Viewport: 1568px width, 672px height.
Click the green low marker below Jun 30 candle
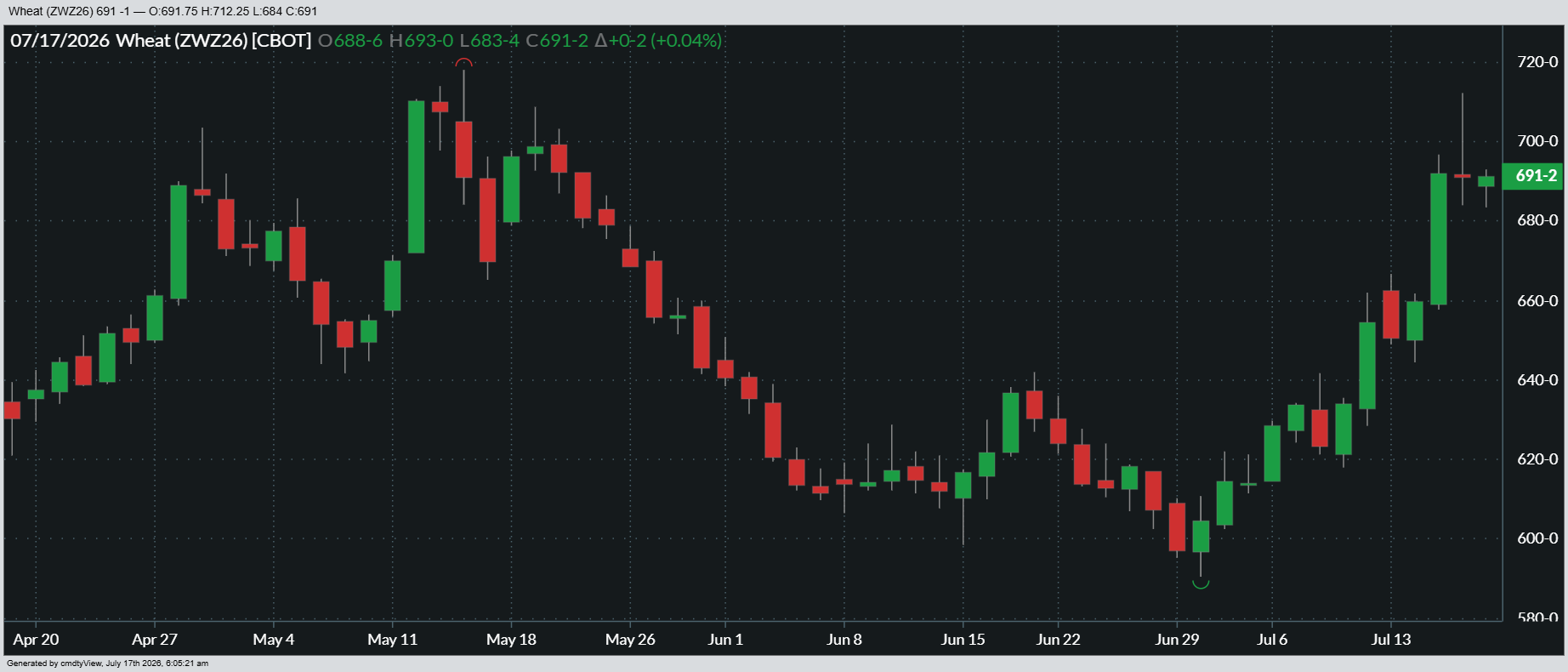(1201, 584)
